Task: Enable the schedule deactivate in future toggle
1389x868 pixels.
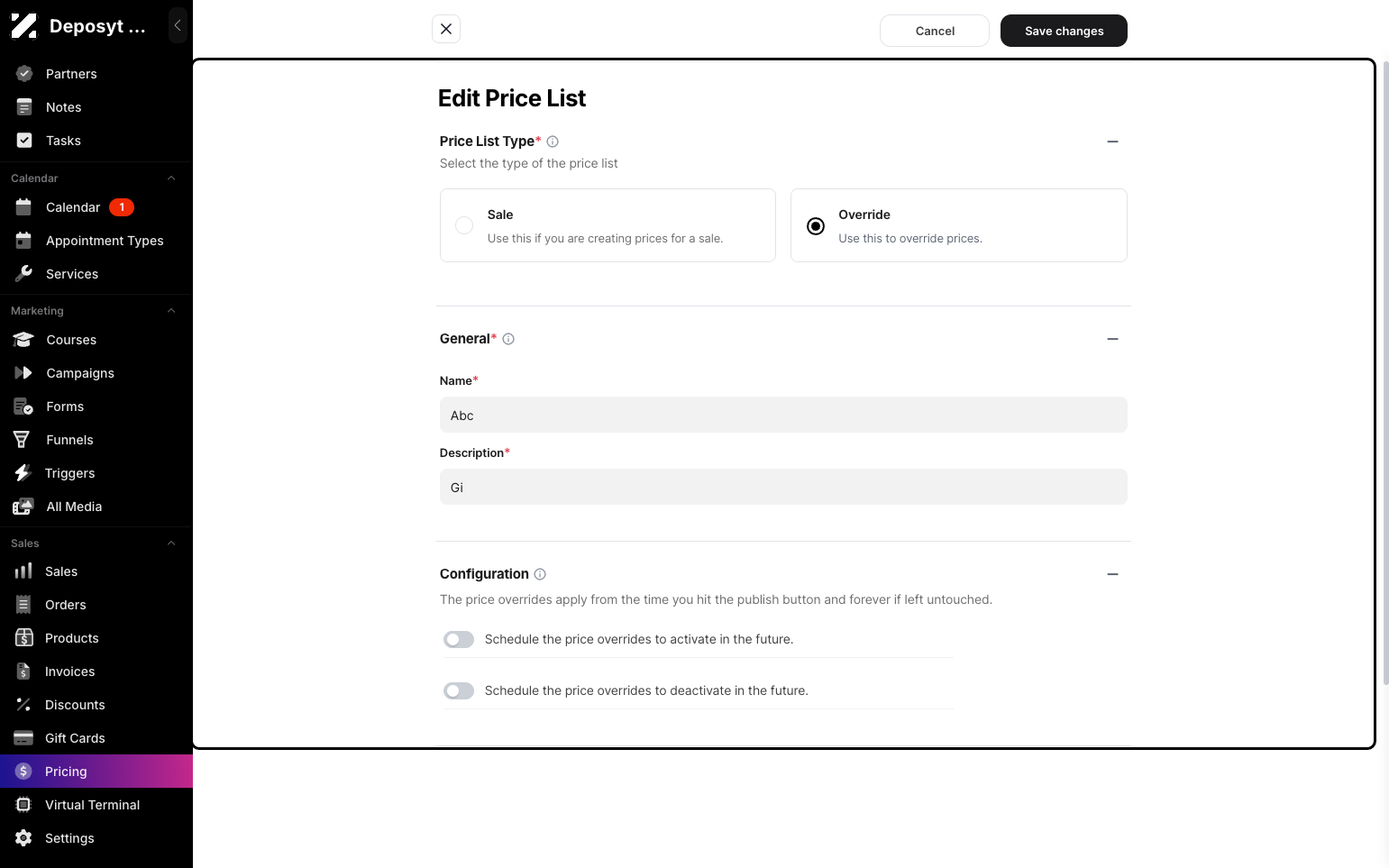Action: click(x=459, y=691)
